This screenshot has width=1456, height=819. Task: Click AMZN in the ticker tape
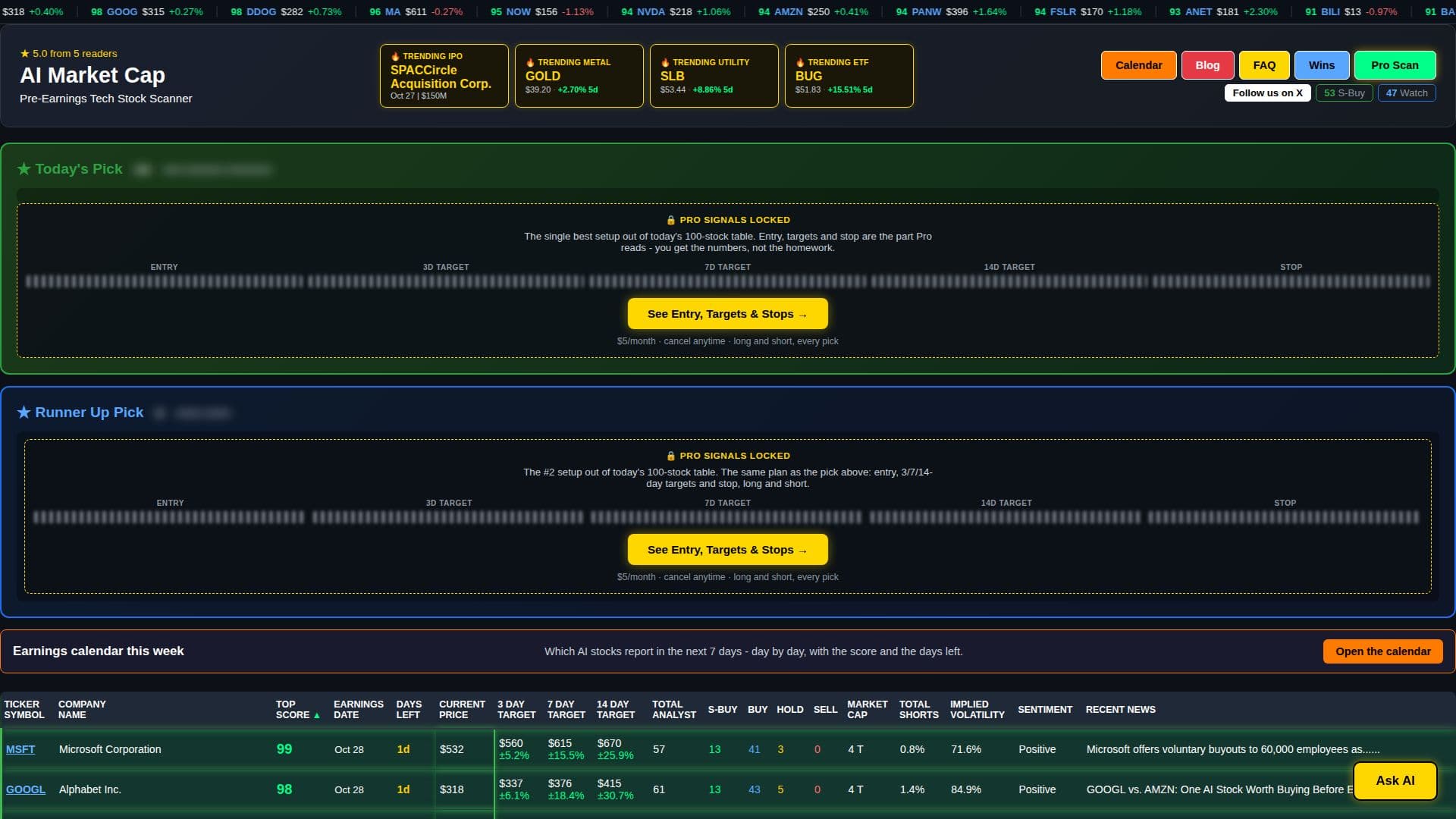pyautogui.click(x=788, y=12)
